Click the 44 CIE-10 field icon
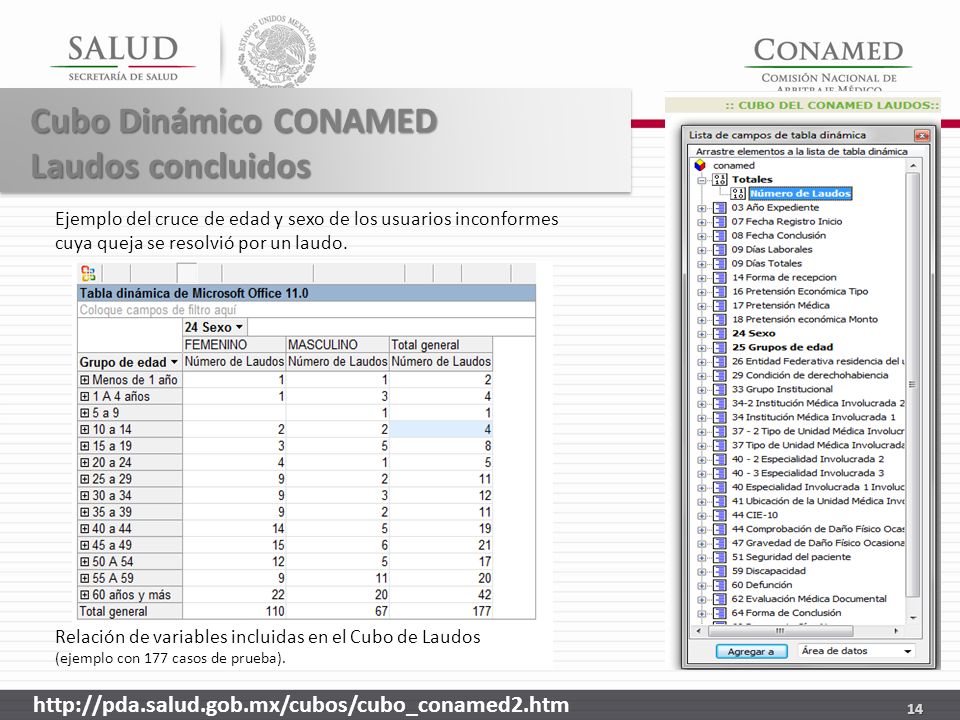The width and height of the screenshot is (960, 720). tap(720, 515)
